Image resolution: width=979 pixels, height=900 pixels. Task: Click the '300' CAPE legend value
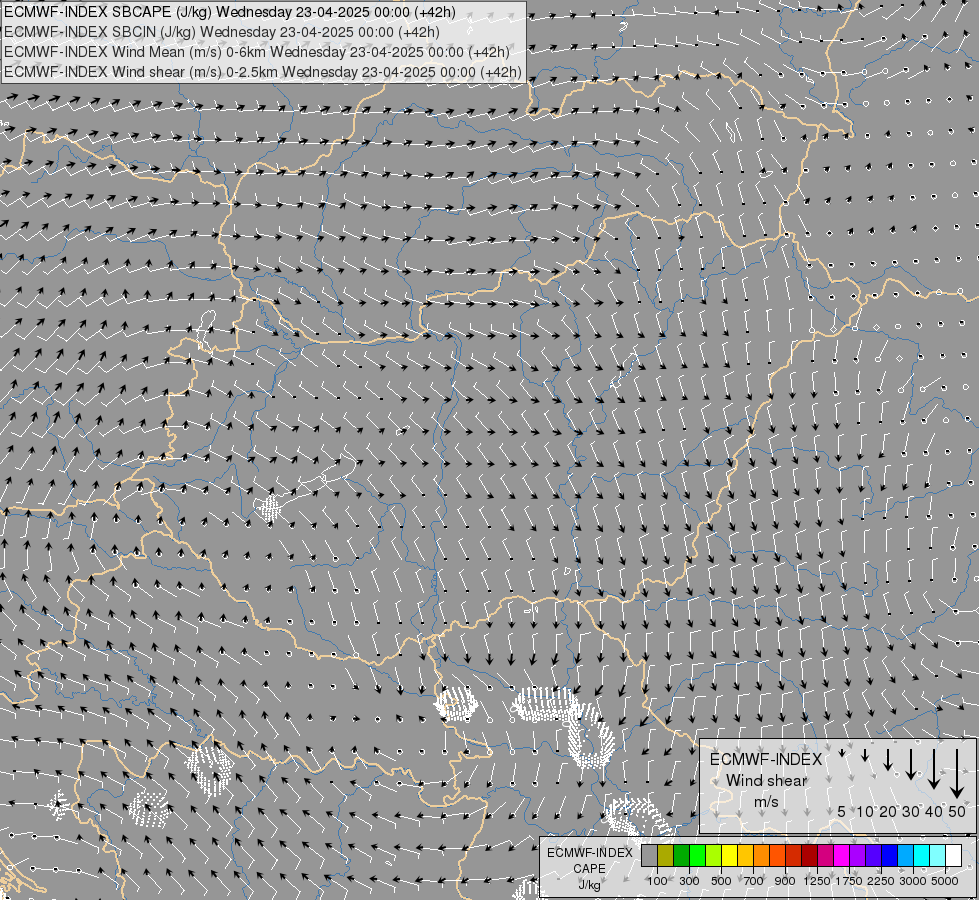click(x=689, y=881)
